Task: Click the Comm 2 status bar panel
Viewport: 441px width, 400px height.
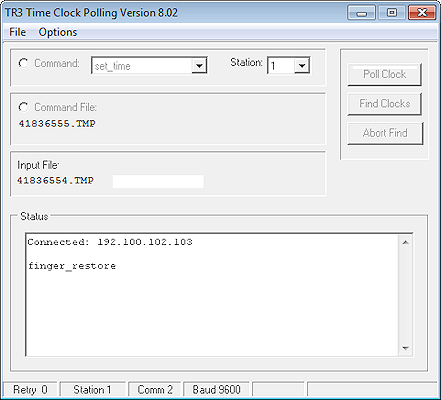Action: point(155,389)
